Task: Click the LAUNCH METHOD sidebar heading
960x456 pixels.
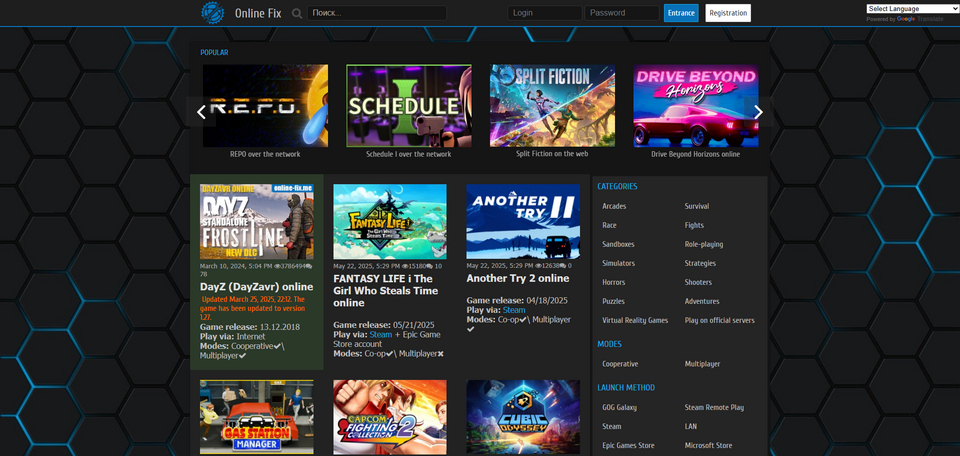Action: [626, 387]
